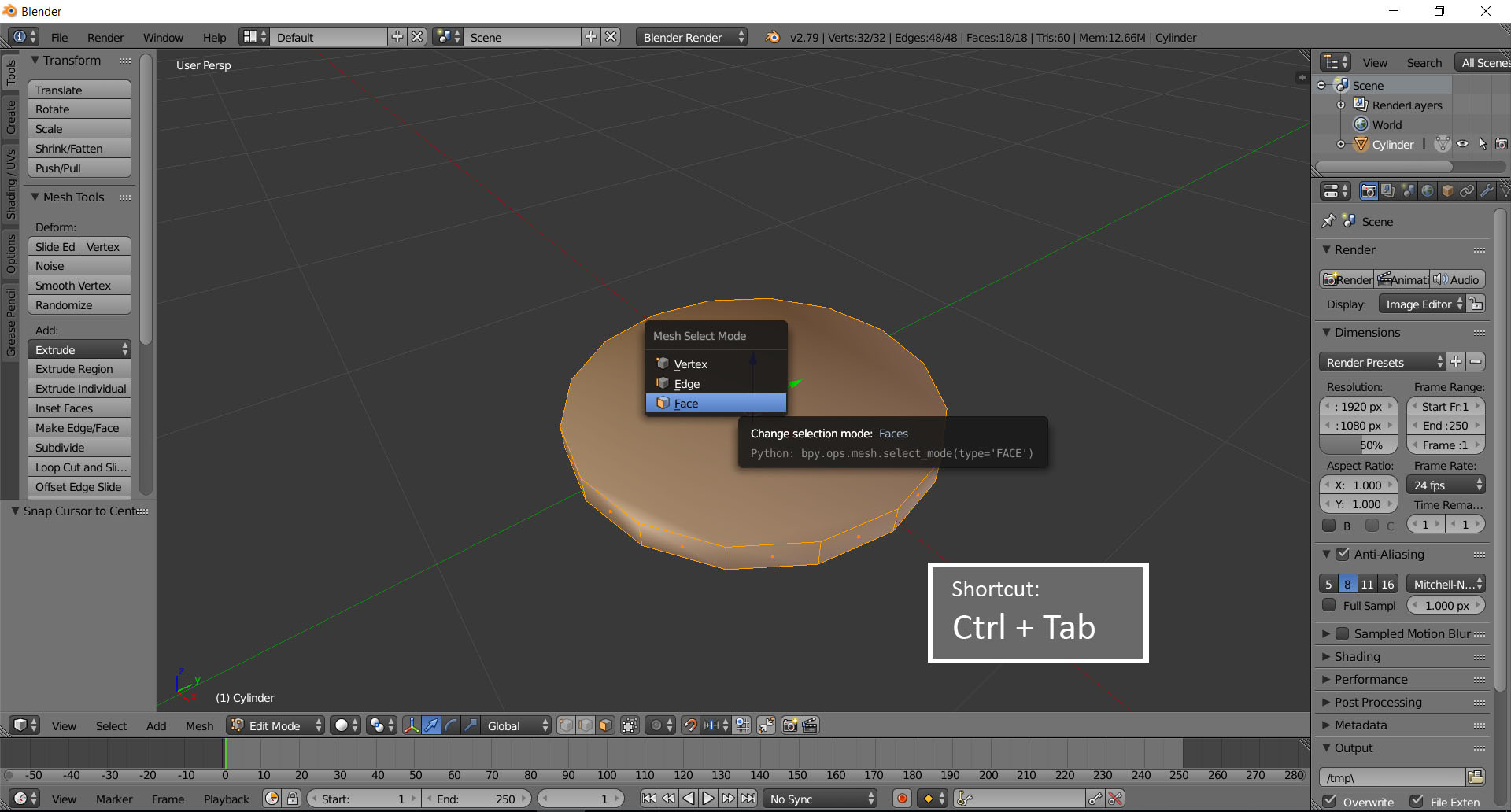Screen dimensions: 1511x812
Task: Click Inset Faces button
Action: coord(79,408)
